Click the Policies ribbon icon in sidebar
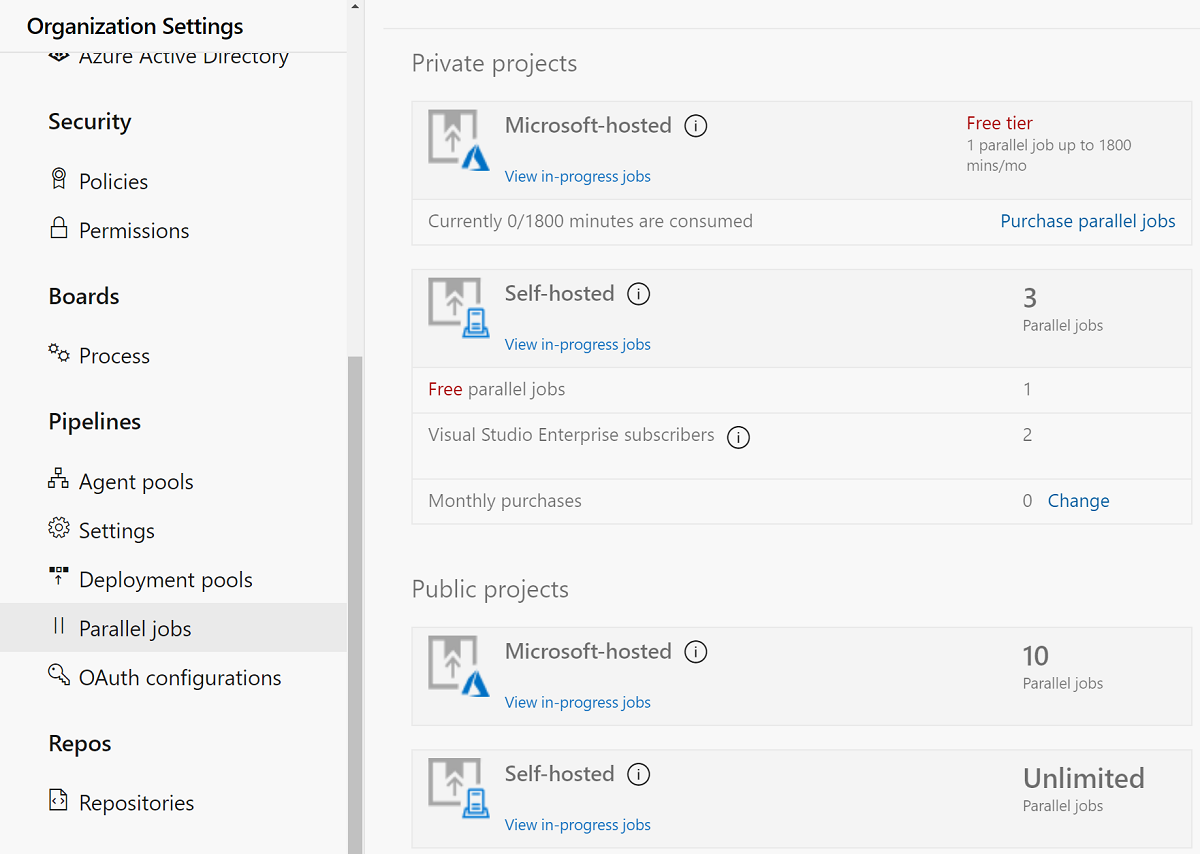Image resolution: width=1200 pixels, height=854 pixels. [x=59, y=179]
